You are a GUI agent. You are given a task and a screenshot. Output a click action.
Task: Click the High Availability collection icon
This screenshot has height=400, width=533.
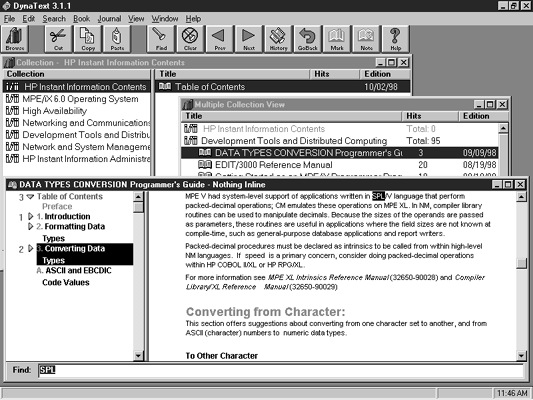point(12,111)
